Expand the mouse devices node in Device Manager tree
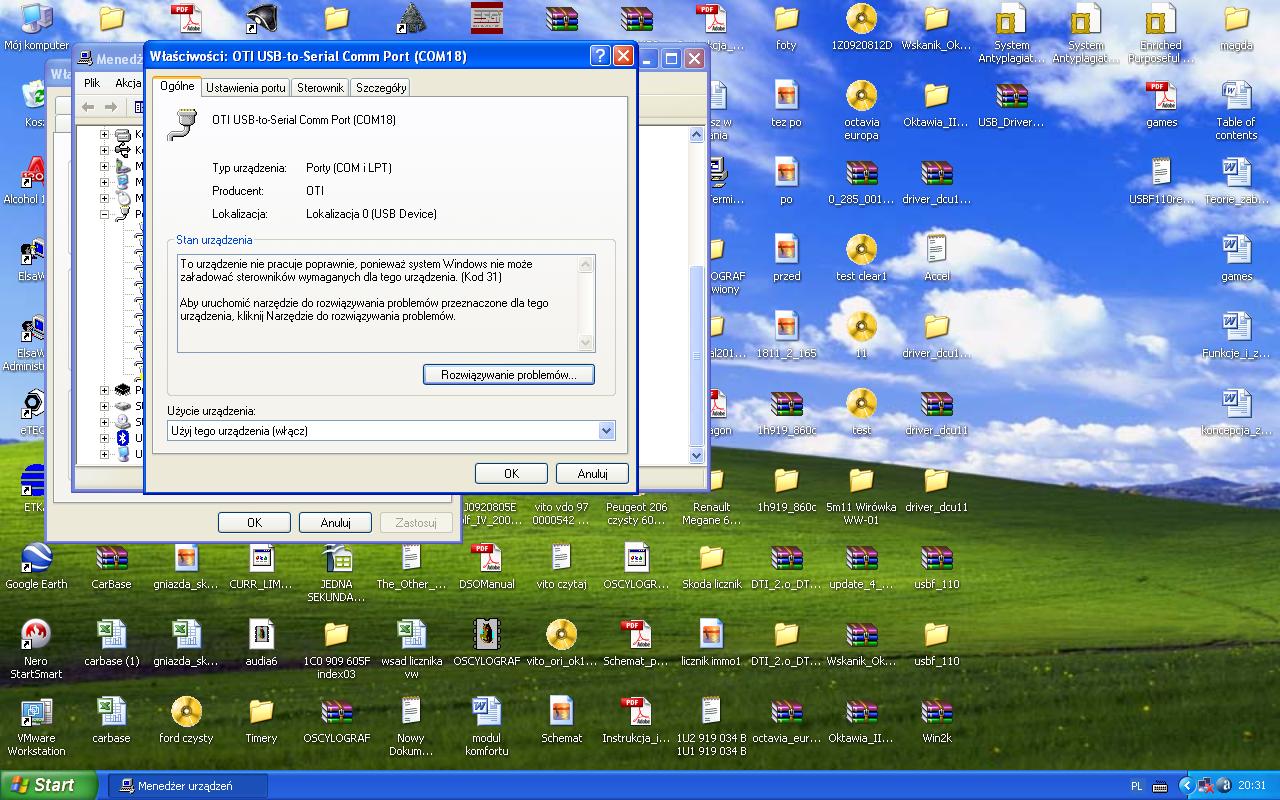The image size is (1280, 800). [x=104, y=198]
